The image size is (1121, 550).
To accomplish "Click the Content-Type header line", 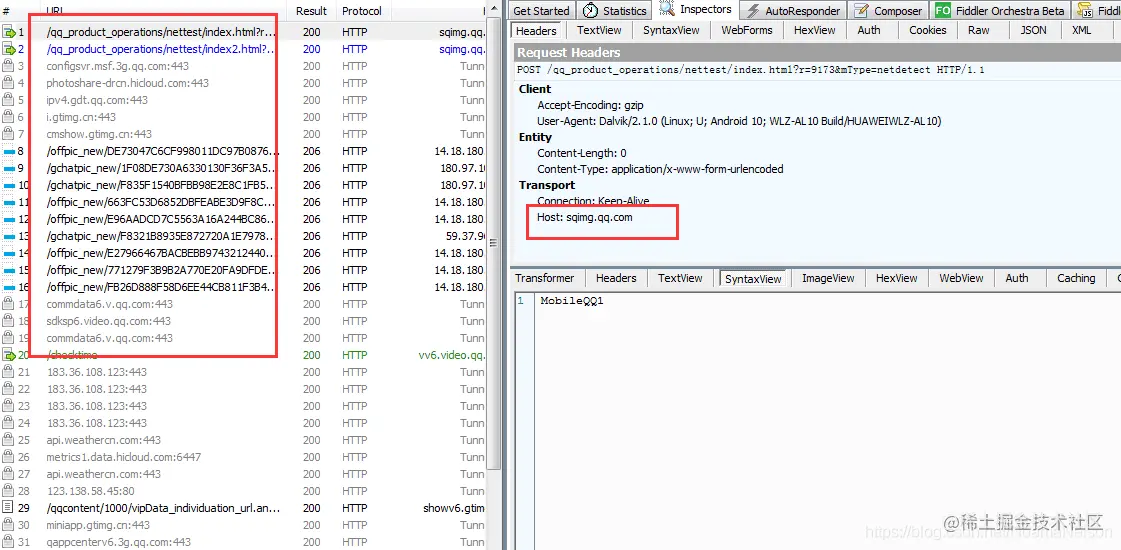I will click(661, 170).
